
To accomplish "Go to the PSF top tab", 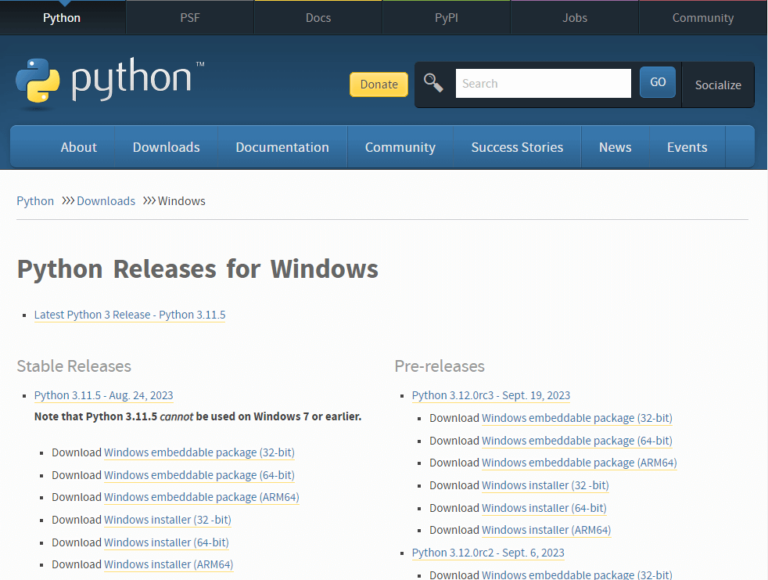I will click(x=190, y=18).
